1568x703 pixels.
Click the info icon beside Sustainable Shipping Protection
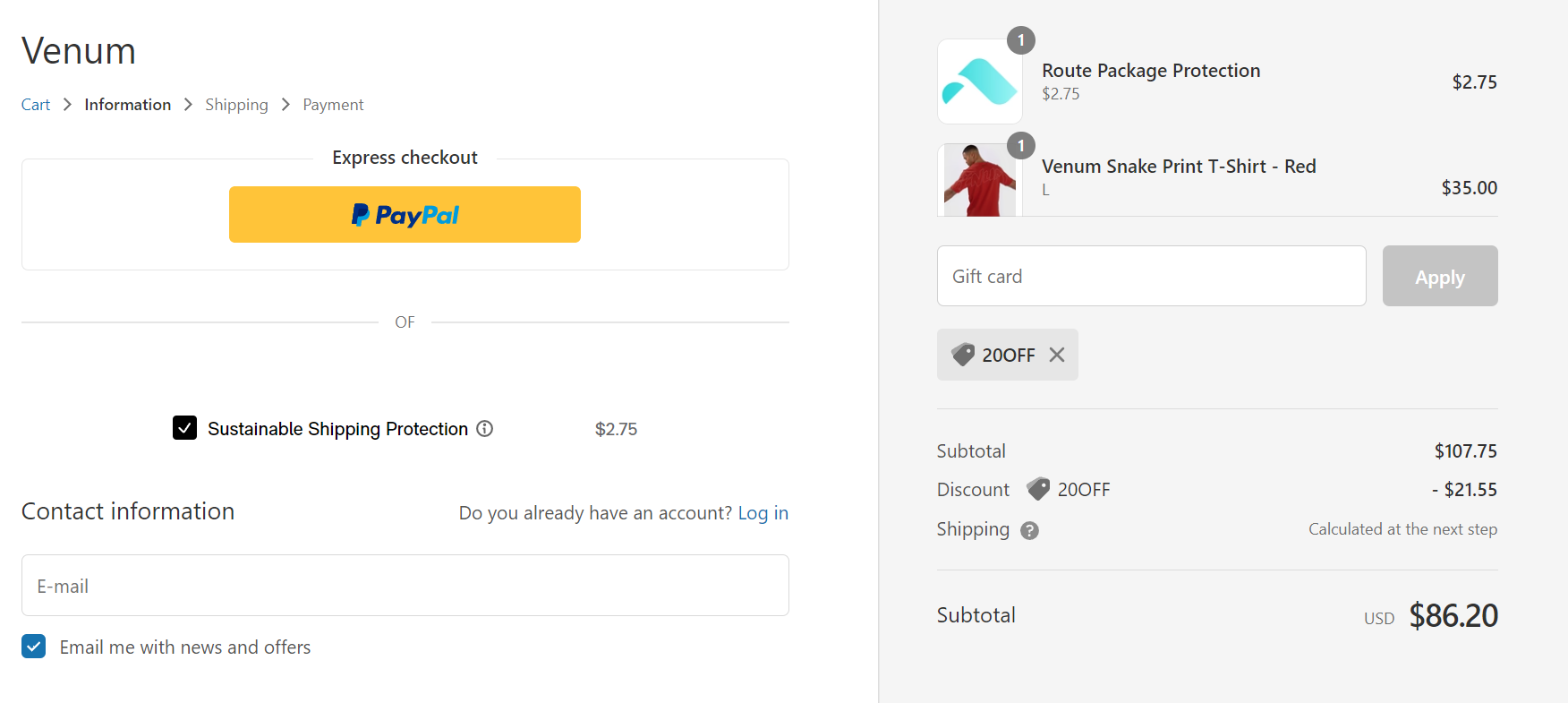484,429
